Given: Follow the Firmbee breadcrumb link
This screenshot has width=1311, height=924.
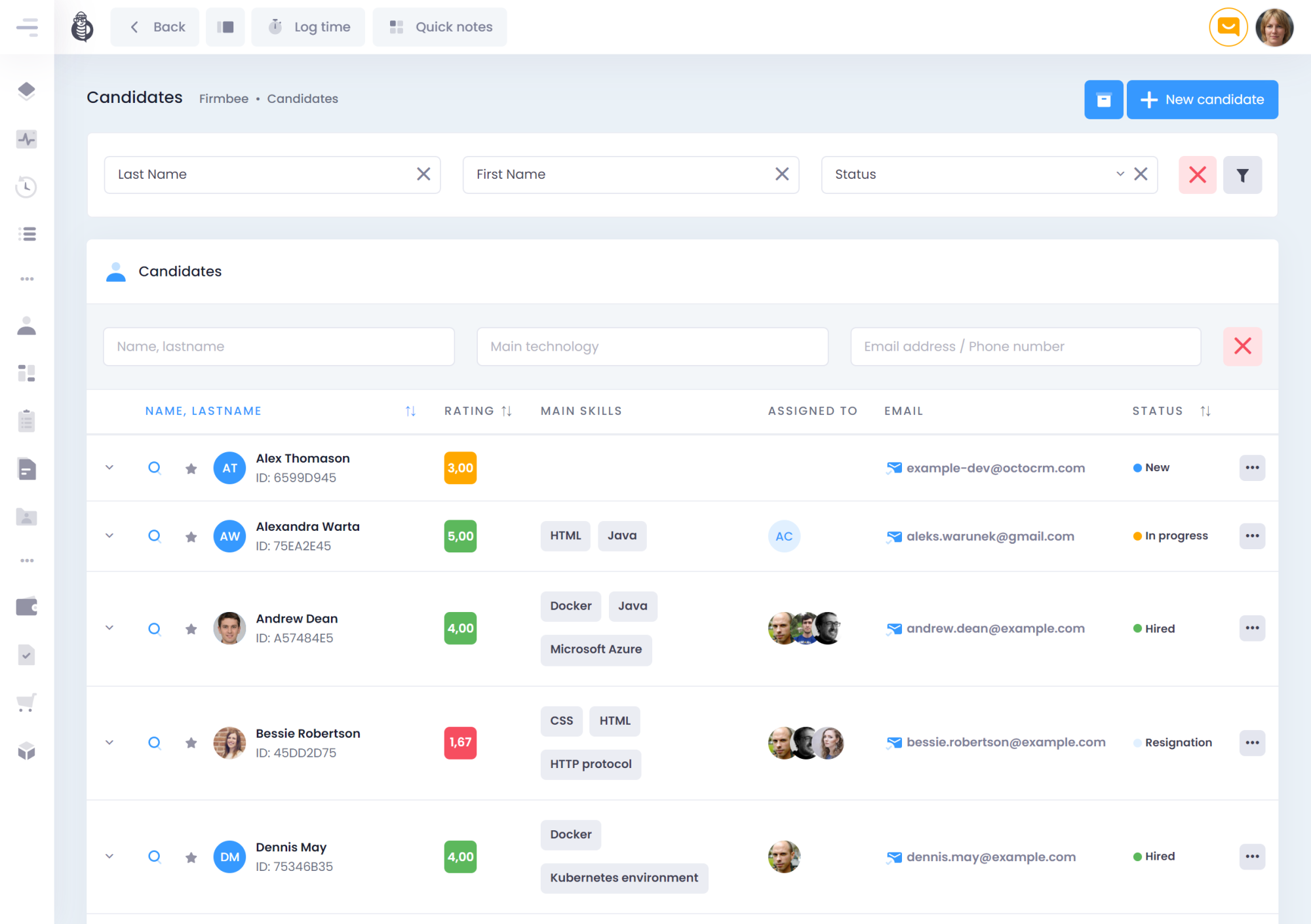Looking at the screenshot, I should pyautogui.click(x=224, y=99).
